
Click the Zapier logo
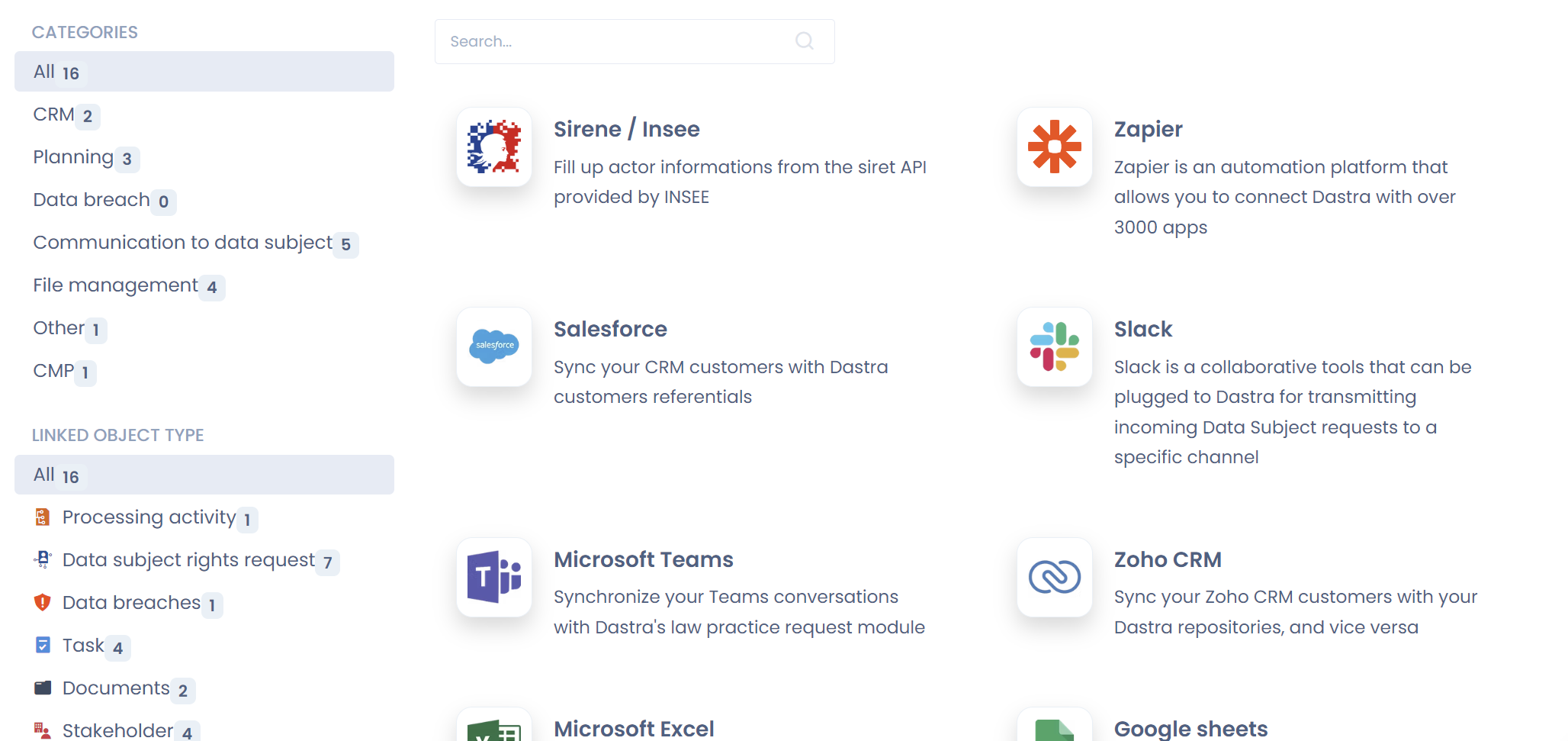(x=1055, y=147)
